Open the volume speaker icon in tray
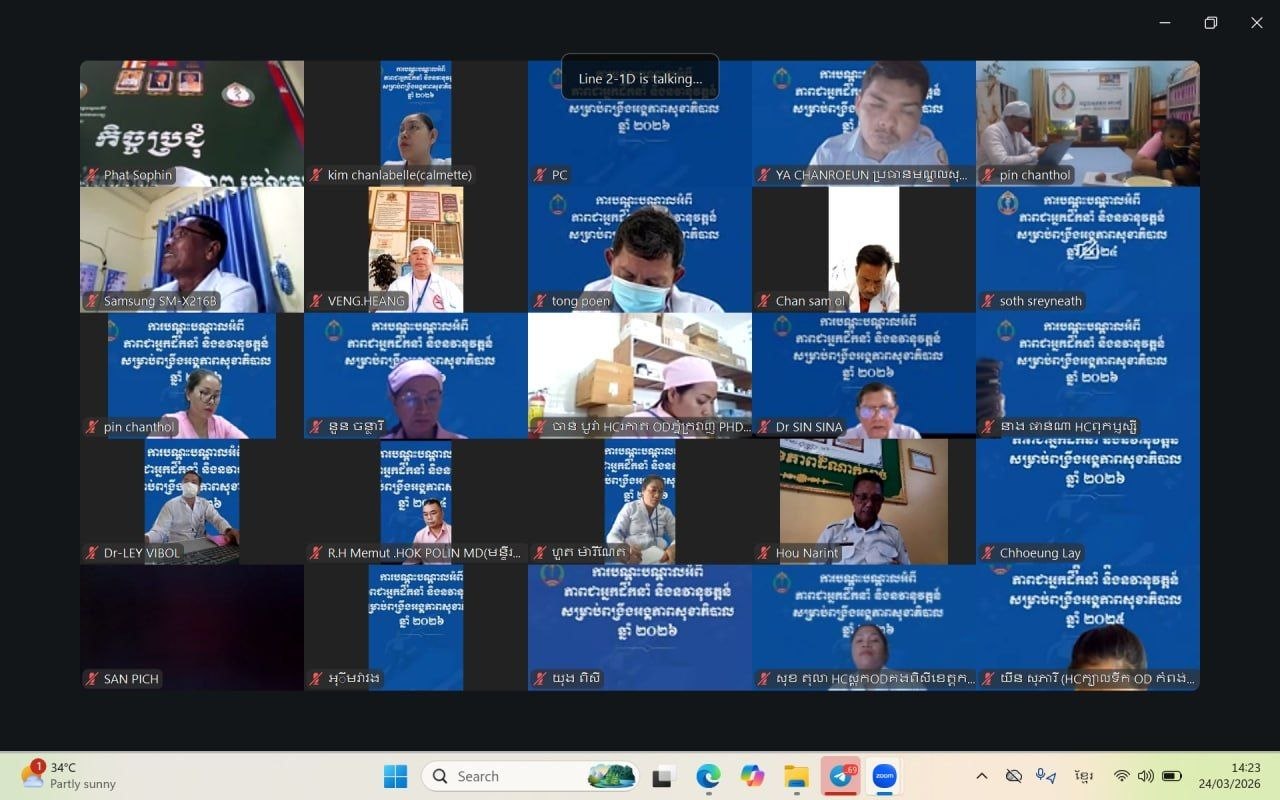 1145,776
